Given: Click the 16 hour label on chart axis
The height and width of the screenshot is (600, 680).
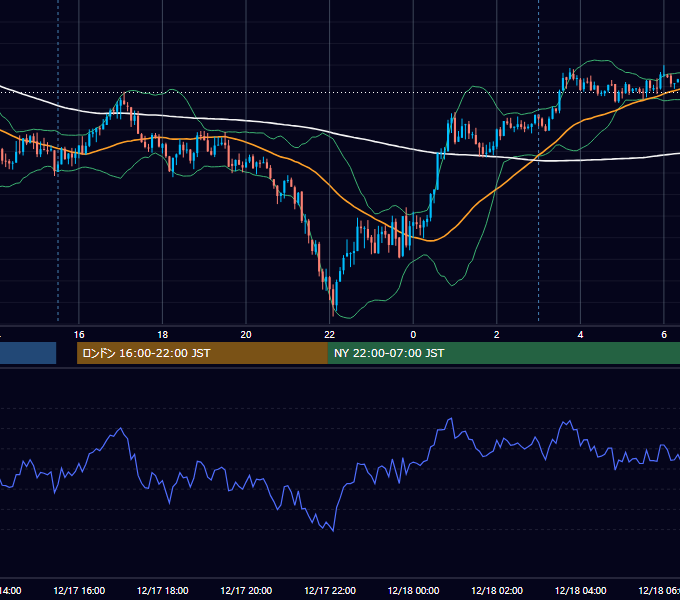Looking at the screenshot, I should 79,334.
